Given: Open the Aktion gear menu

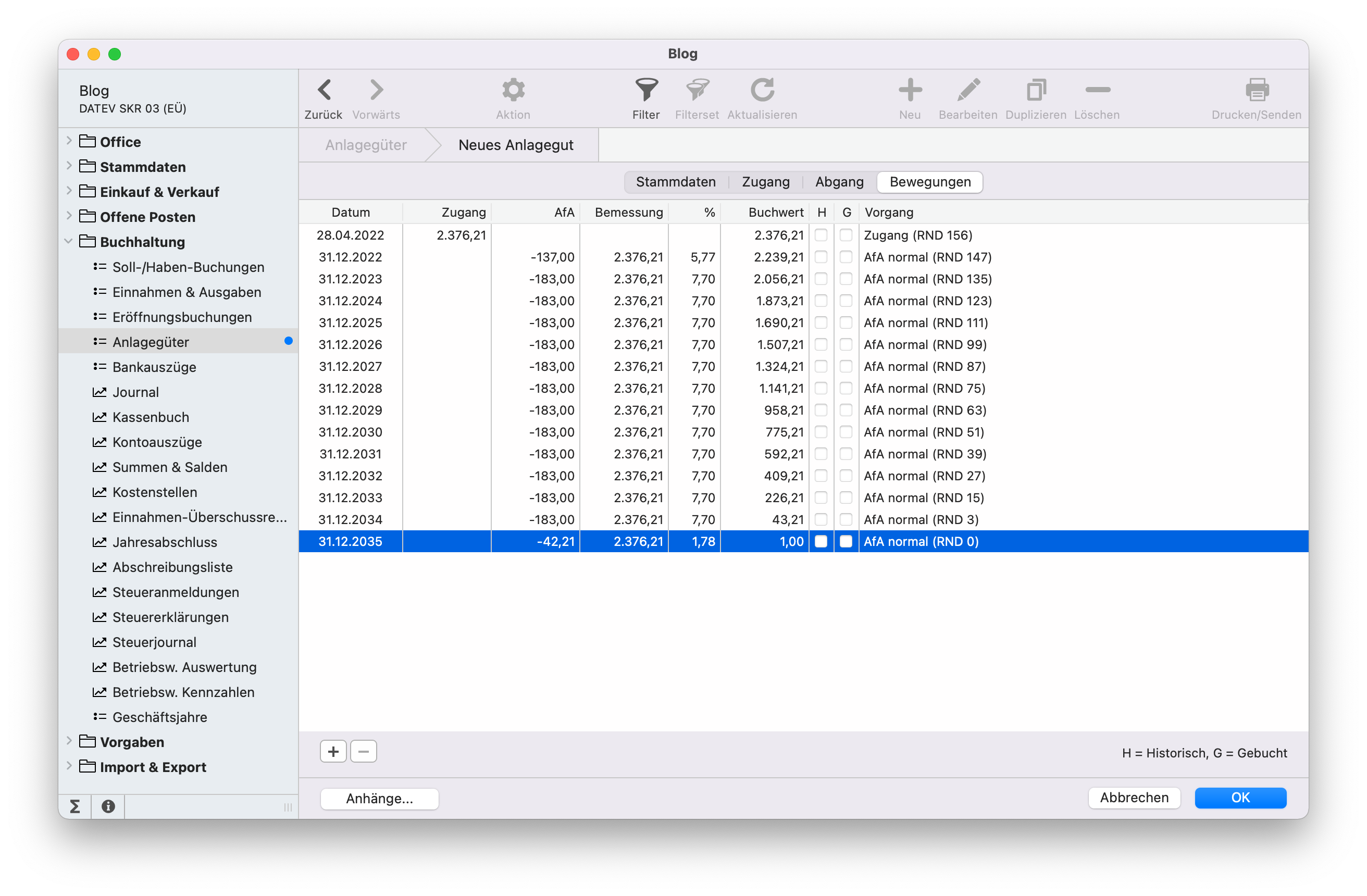Looking at the screenshot, I should (513, 90).
